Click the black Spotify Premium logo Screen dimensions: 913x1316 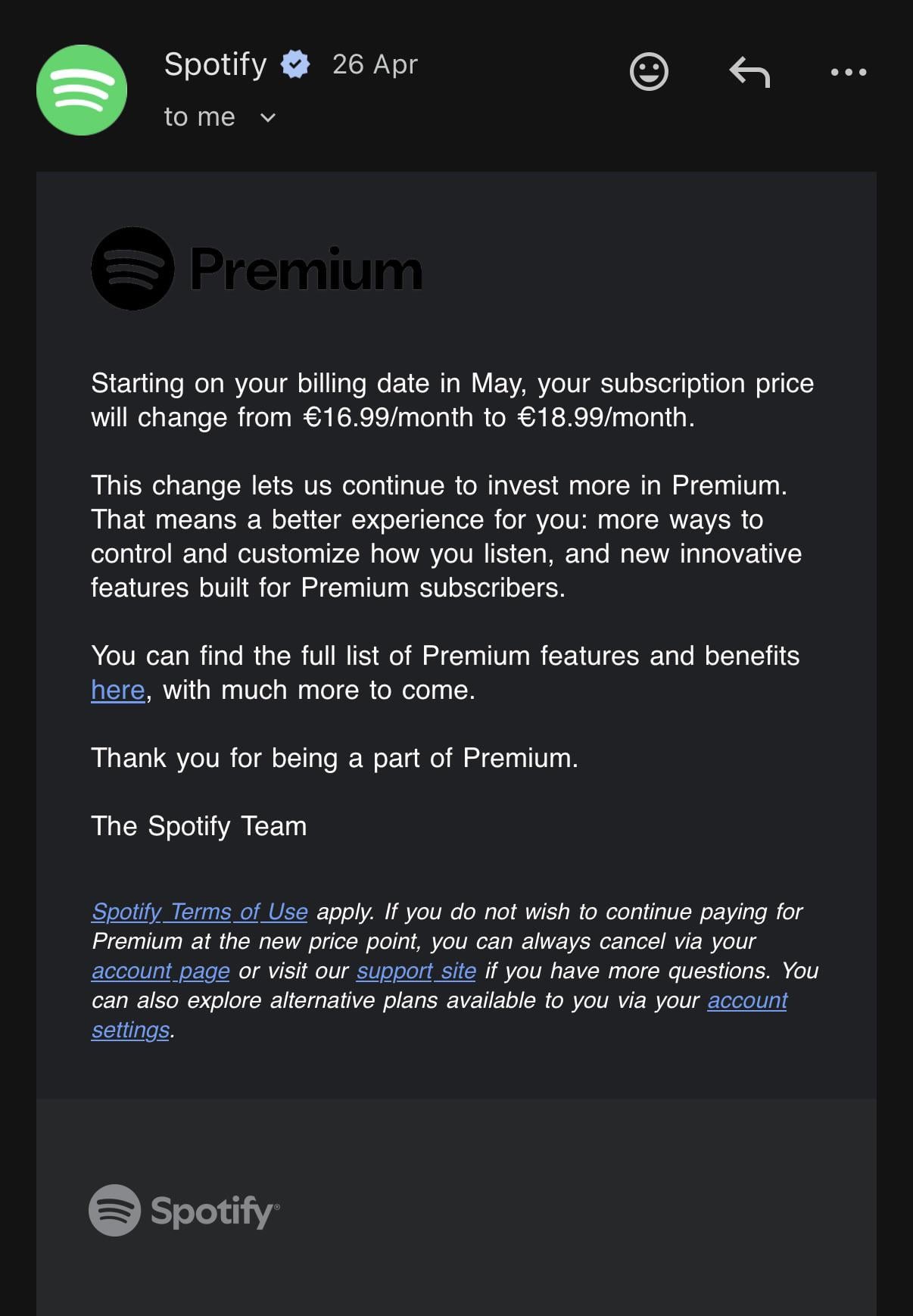[x=257, y=269]
